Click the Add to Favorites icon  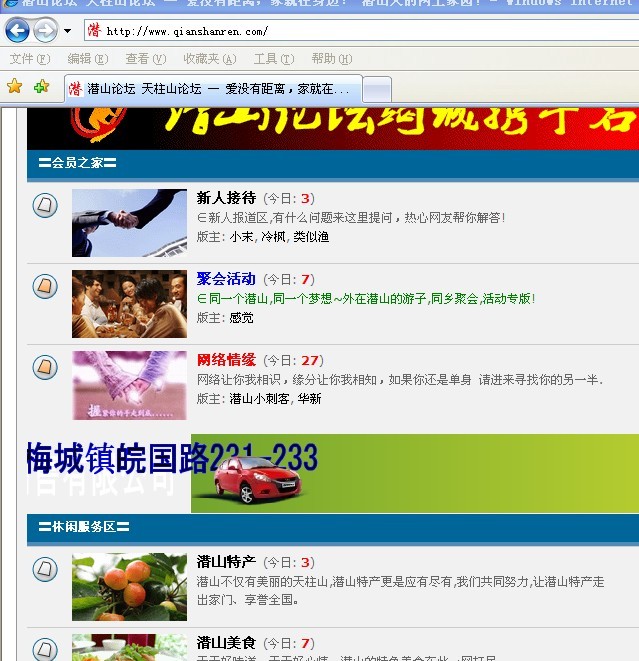pos(41,87)
